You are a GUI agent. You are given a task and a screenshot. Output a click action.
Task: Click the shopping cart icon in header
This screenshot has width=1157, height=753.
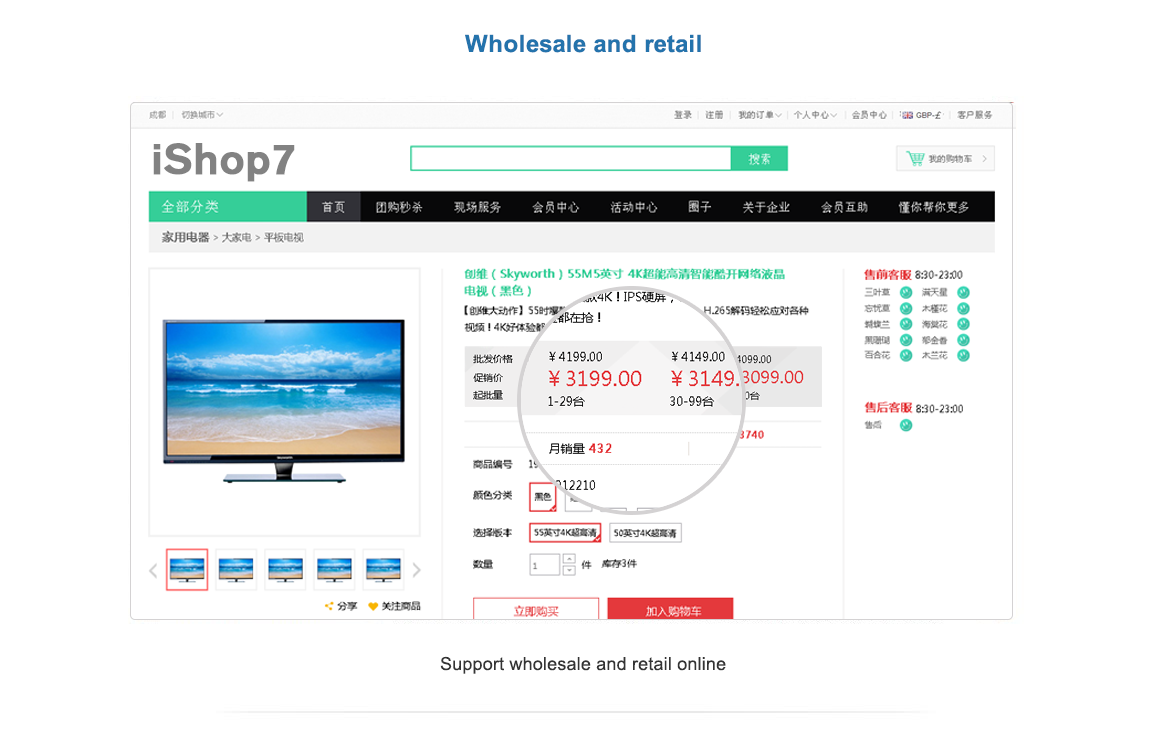click(x=915, y=158)
